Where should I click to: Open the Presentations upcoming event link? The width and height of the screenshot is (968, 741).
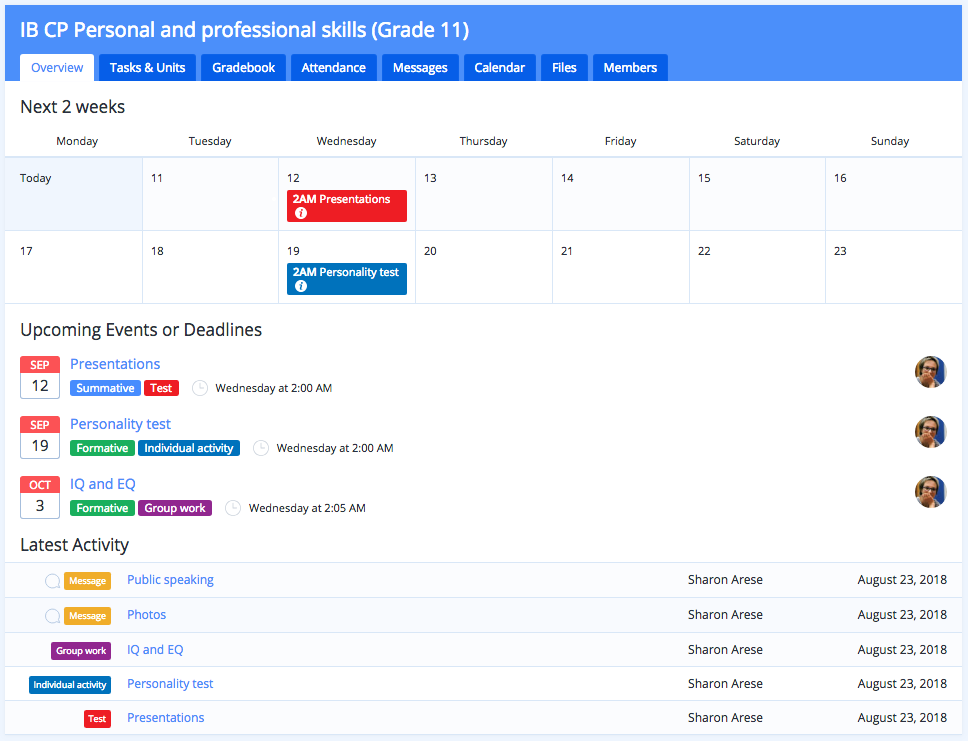(x=115, y=364)
